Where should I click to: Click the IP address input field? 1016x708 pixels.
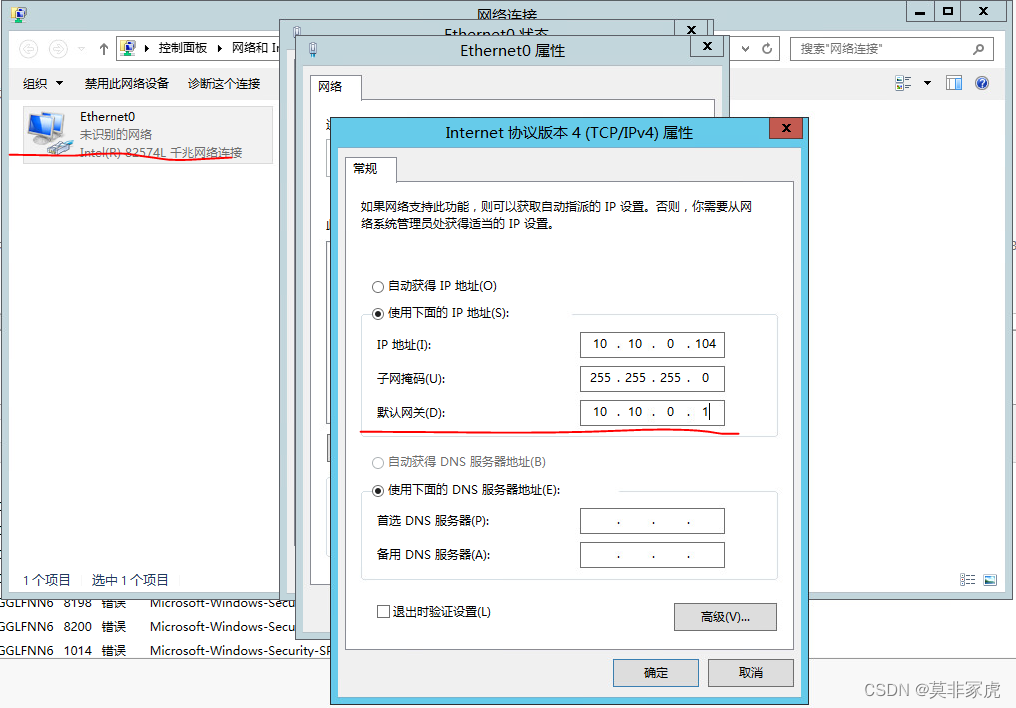click(x=652, y=345)
